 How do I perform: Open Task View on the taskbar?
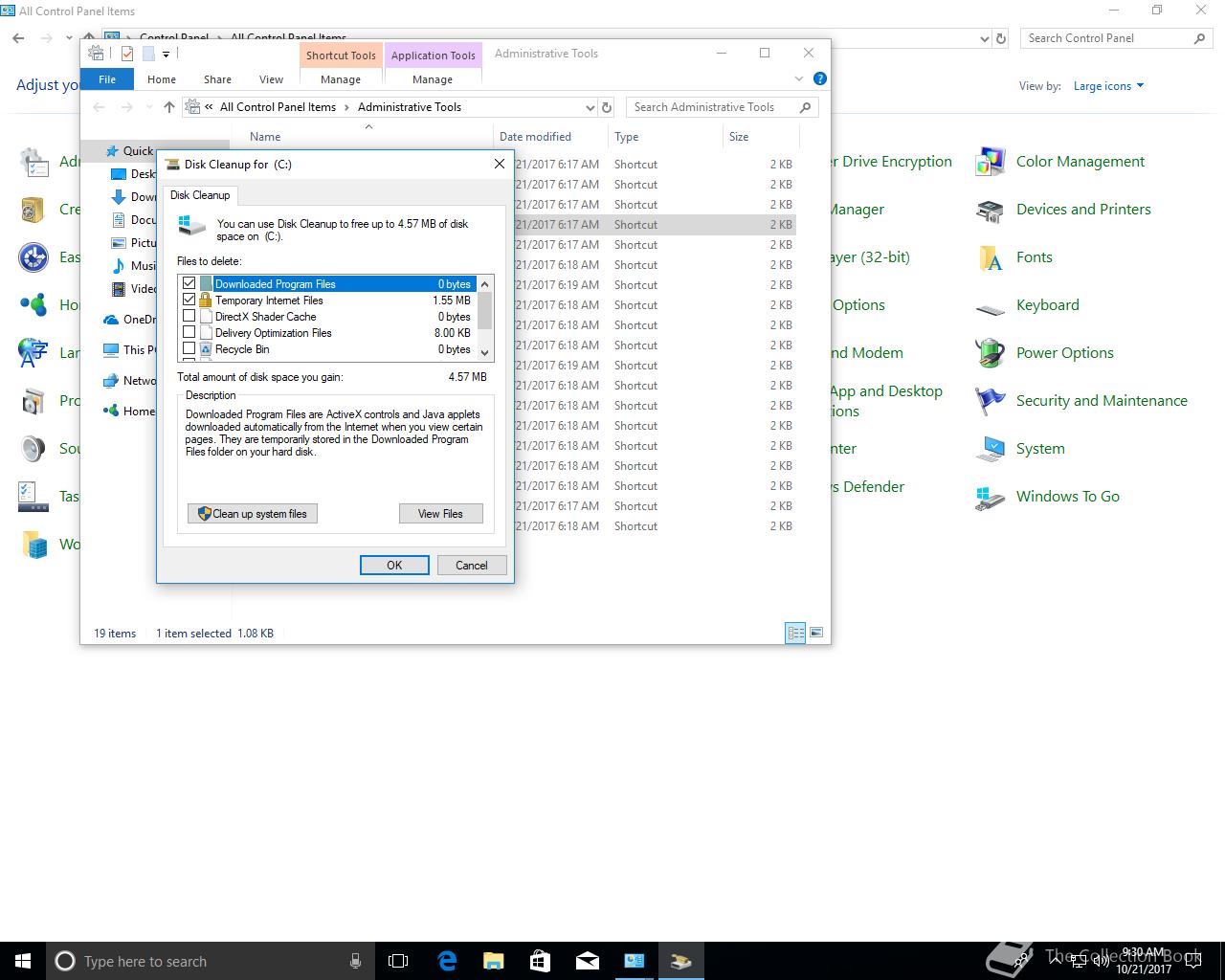tap(398, 961)
